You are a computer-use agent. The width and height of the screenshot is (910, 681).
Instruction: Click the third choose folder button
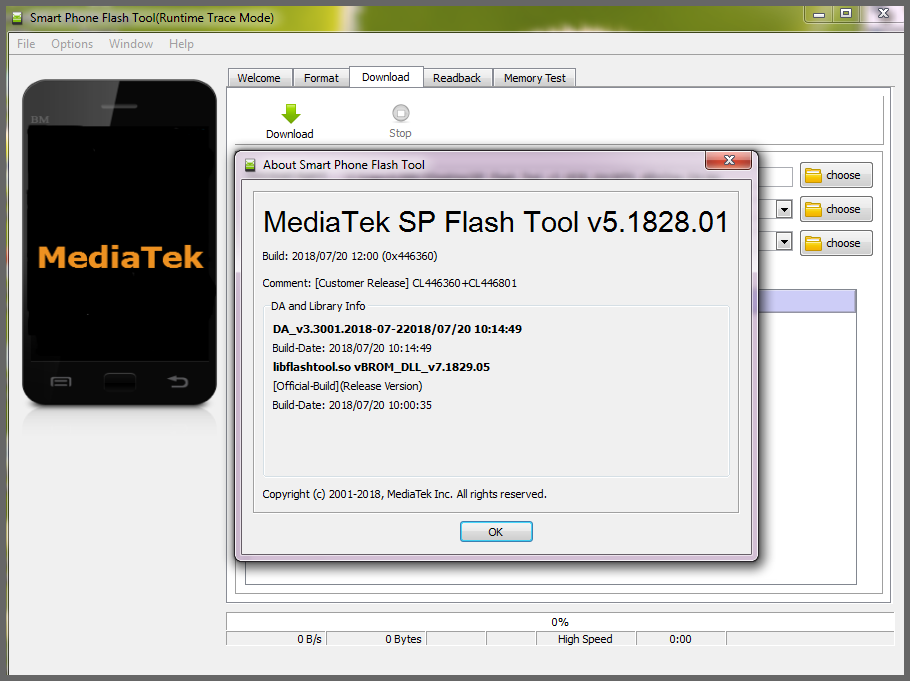836,243
